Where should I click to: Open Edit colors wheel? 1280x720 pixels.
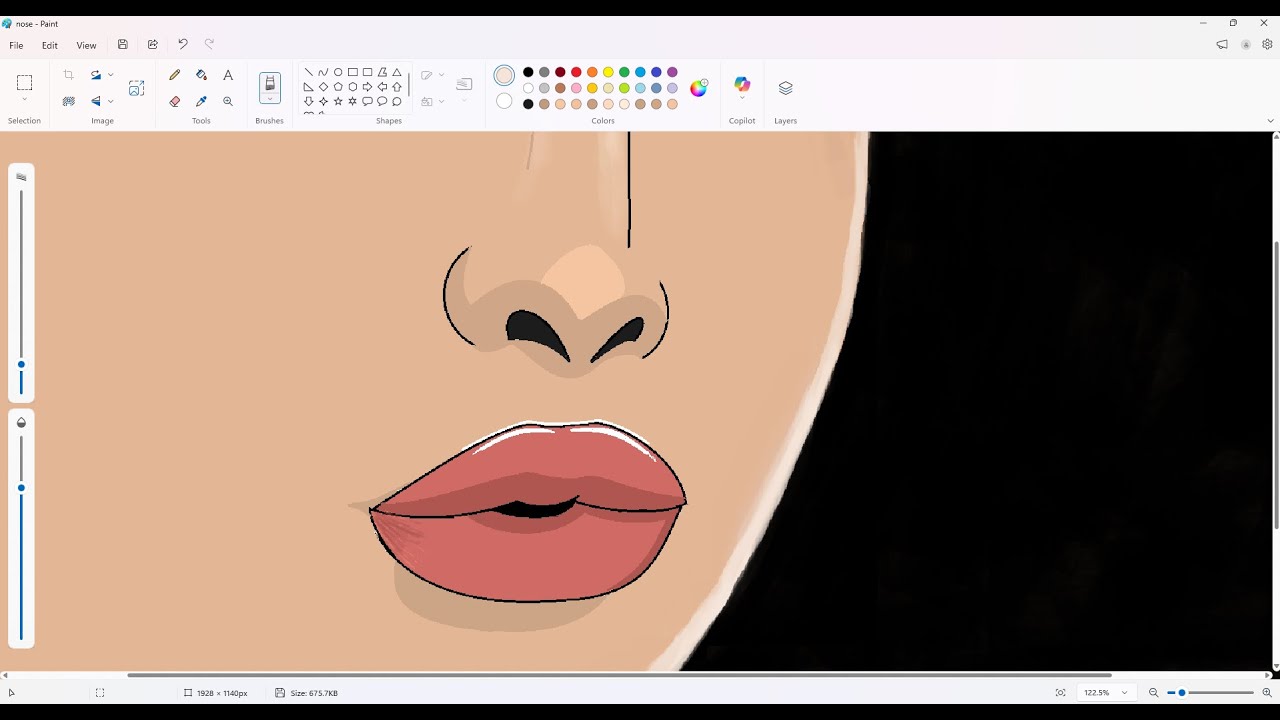pyautogui.click(x=699, y=88)
